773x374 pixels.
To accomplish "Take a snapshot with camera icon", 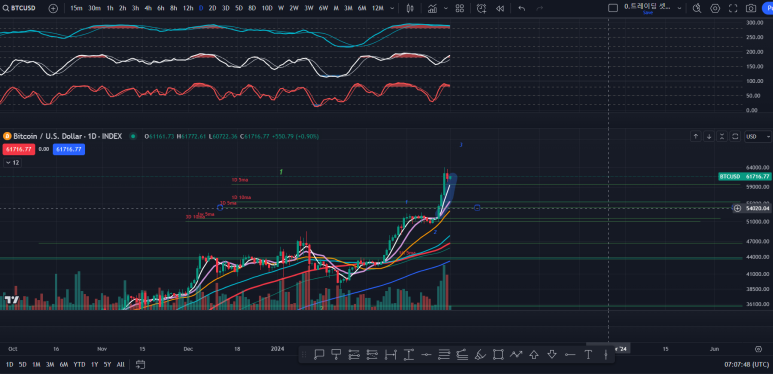I will pyautogui.click(x=751, y=8).
